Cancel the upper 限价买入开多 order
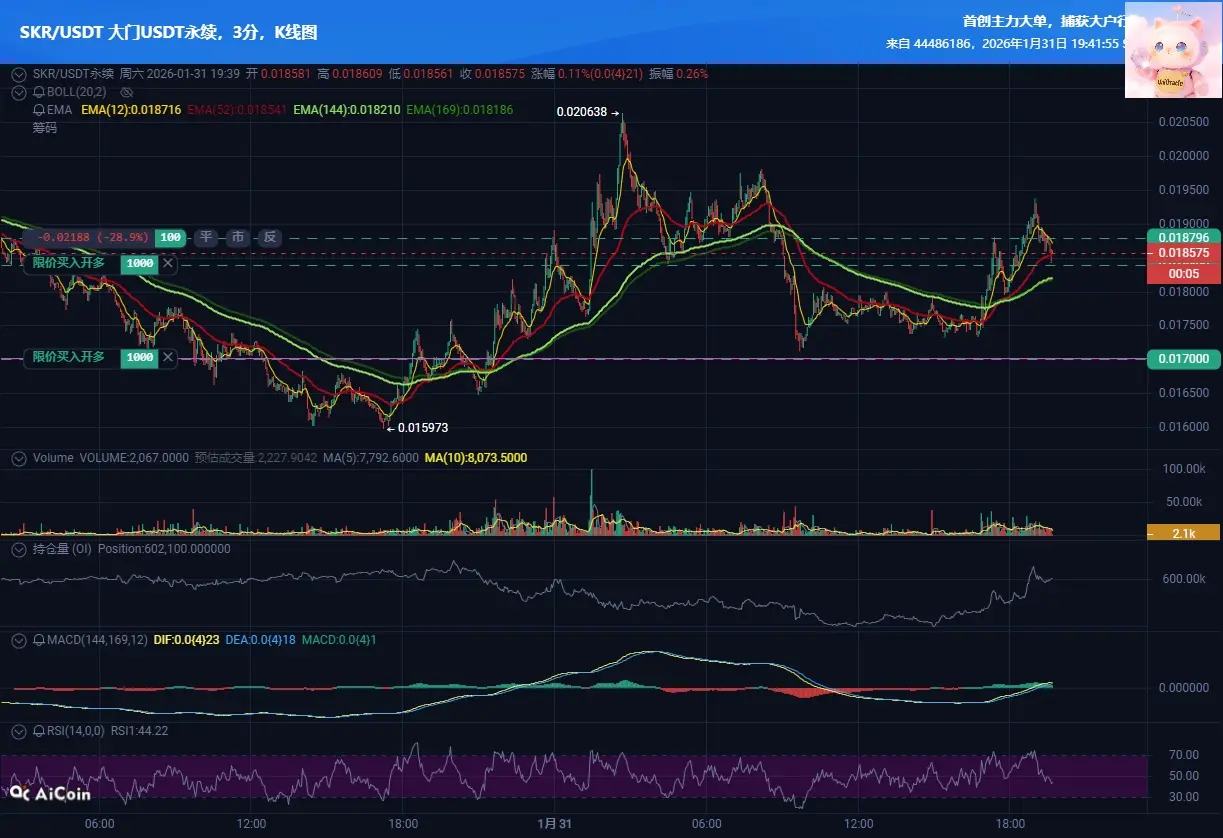The height and width of the screenshot is (838, 1223). point(168,263)
